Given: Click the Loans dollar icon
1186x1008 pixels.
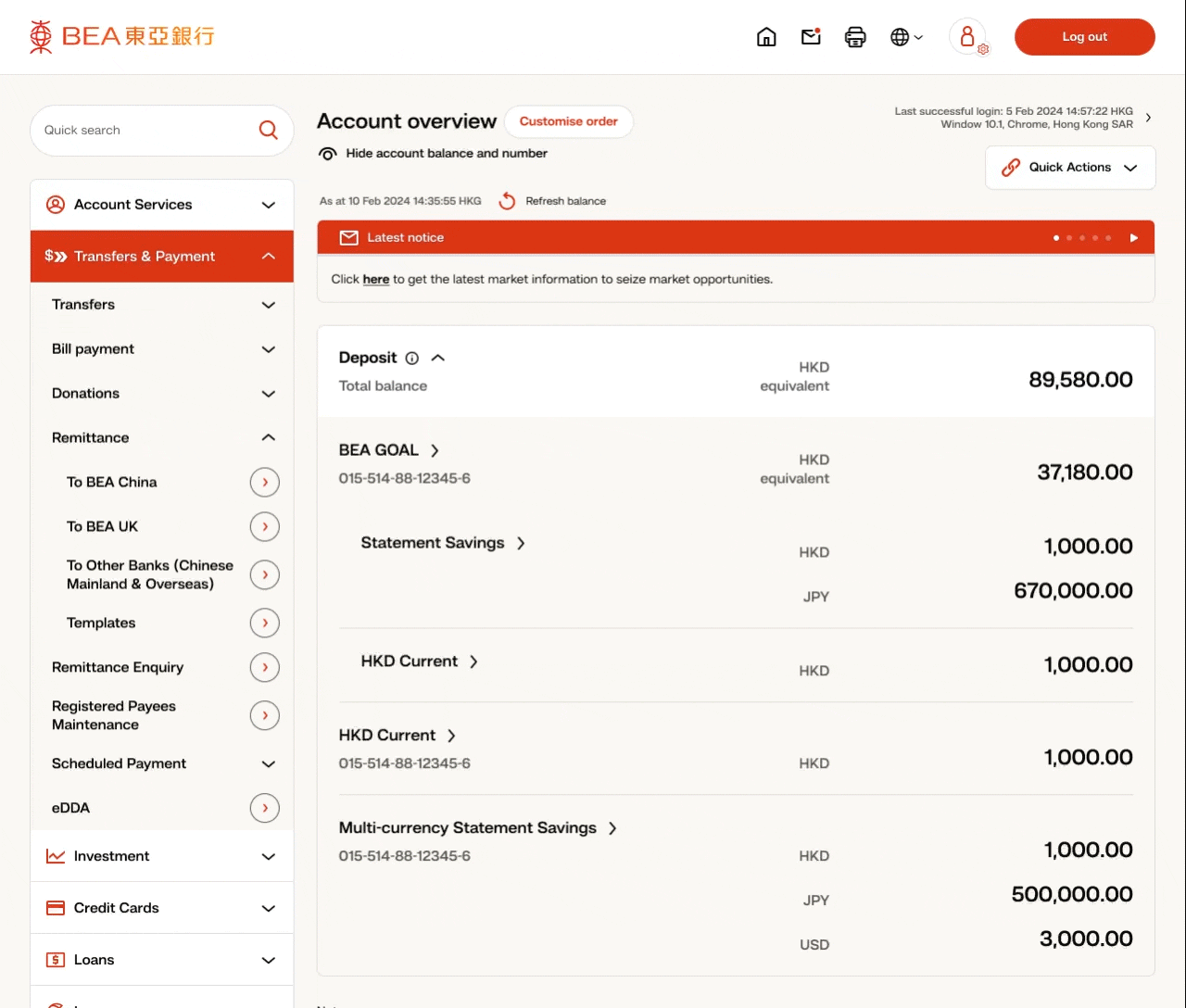Looking at the screenshot, I should click(56, 960).
